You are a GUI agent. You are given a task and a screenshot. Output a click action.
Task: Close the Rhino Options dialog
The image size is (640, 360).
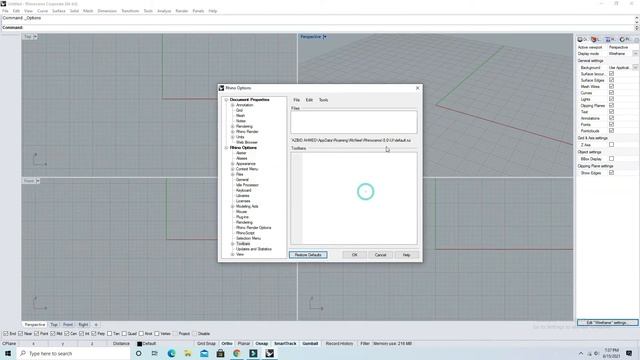(x=418, y=88)
